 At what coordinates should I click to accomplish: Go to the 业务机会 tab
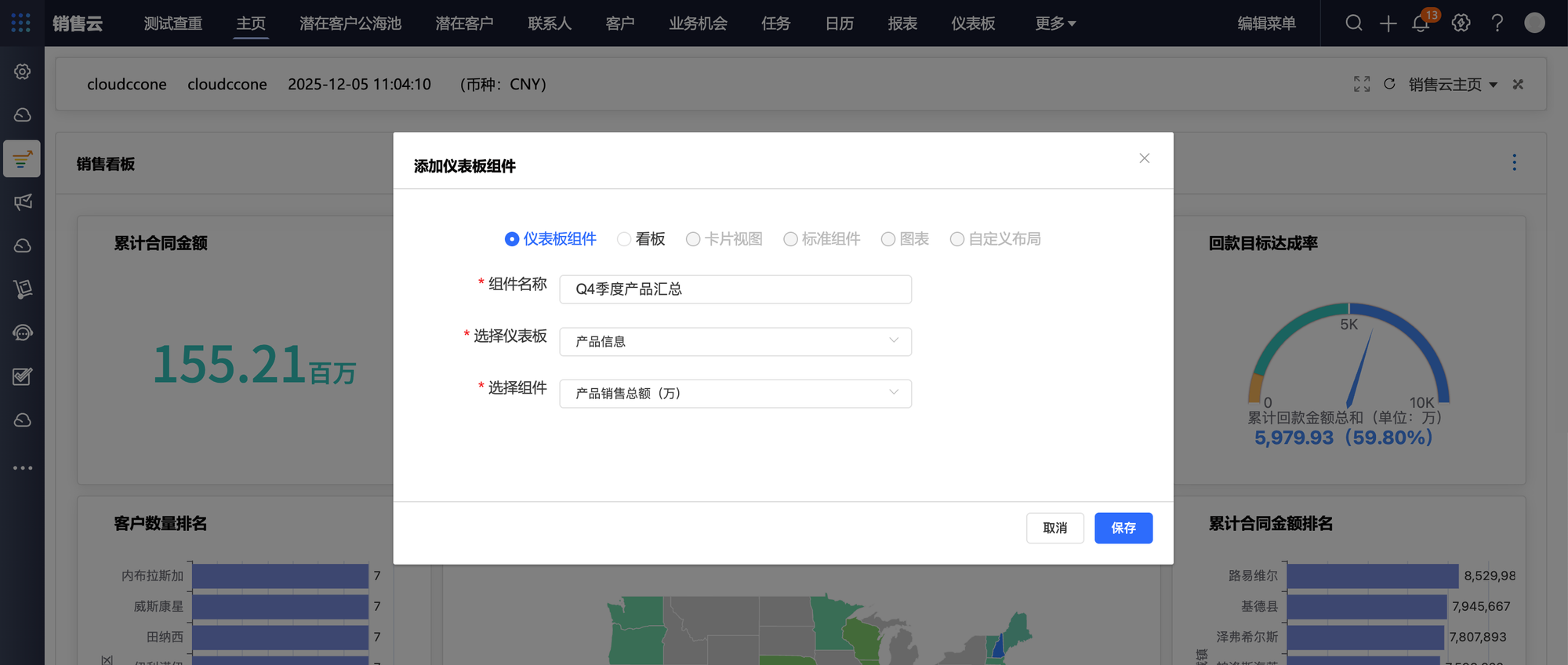pos(697,24)
